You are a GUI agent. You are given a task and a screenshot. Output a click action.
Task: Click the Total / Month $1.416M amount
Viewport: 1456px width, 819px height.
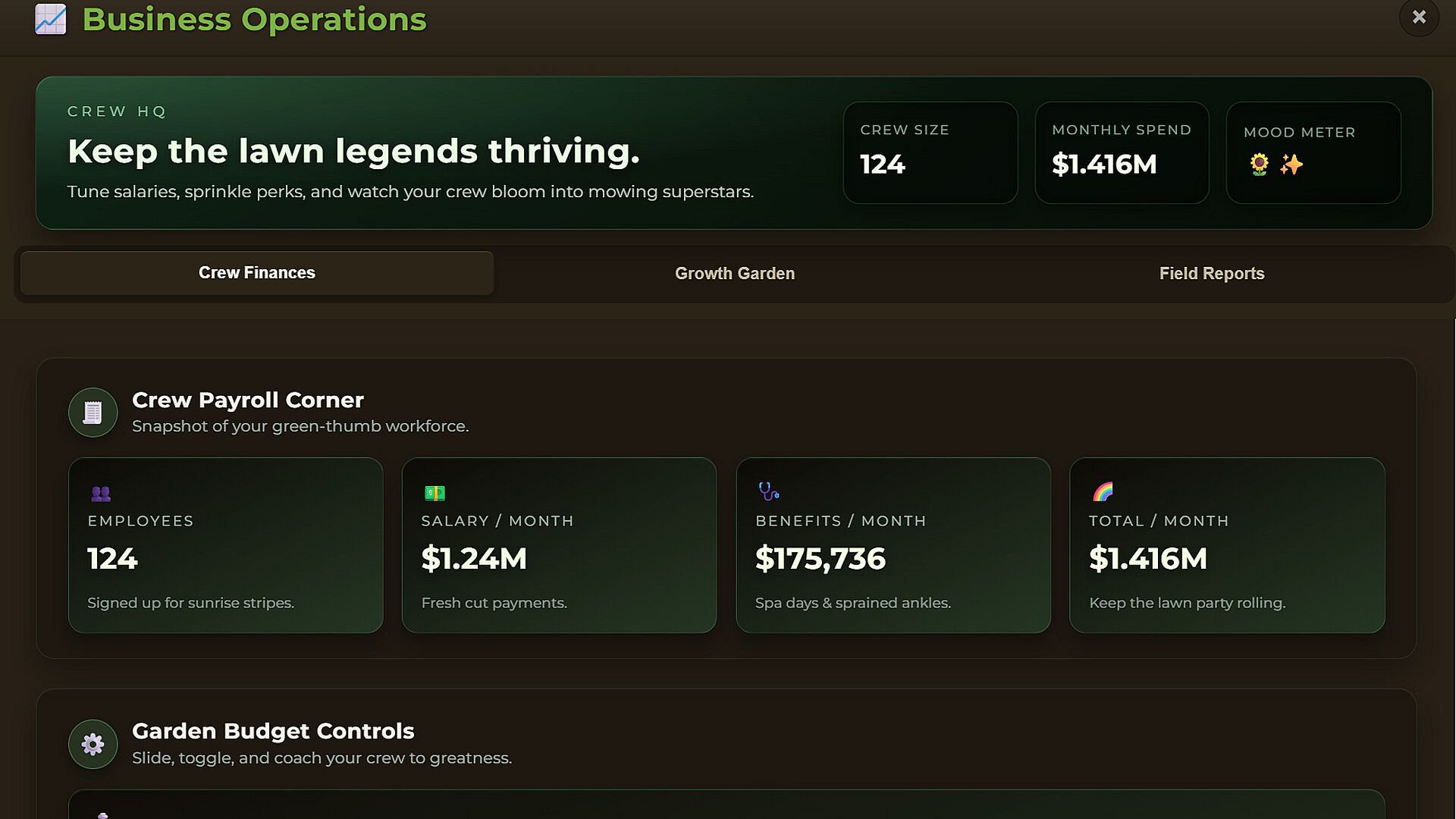pyautogui.click(x=1147, y=559)
